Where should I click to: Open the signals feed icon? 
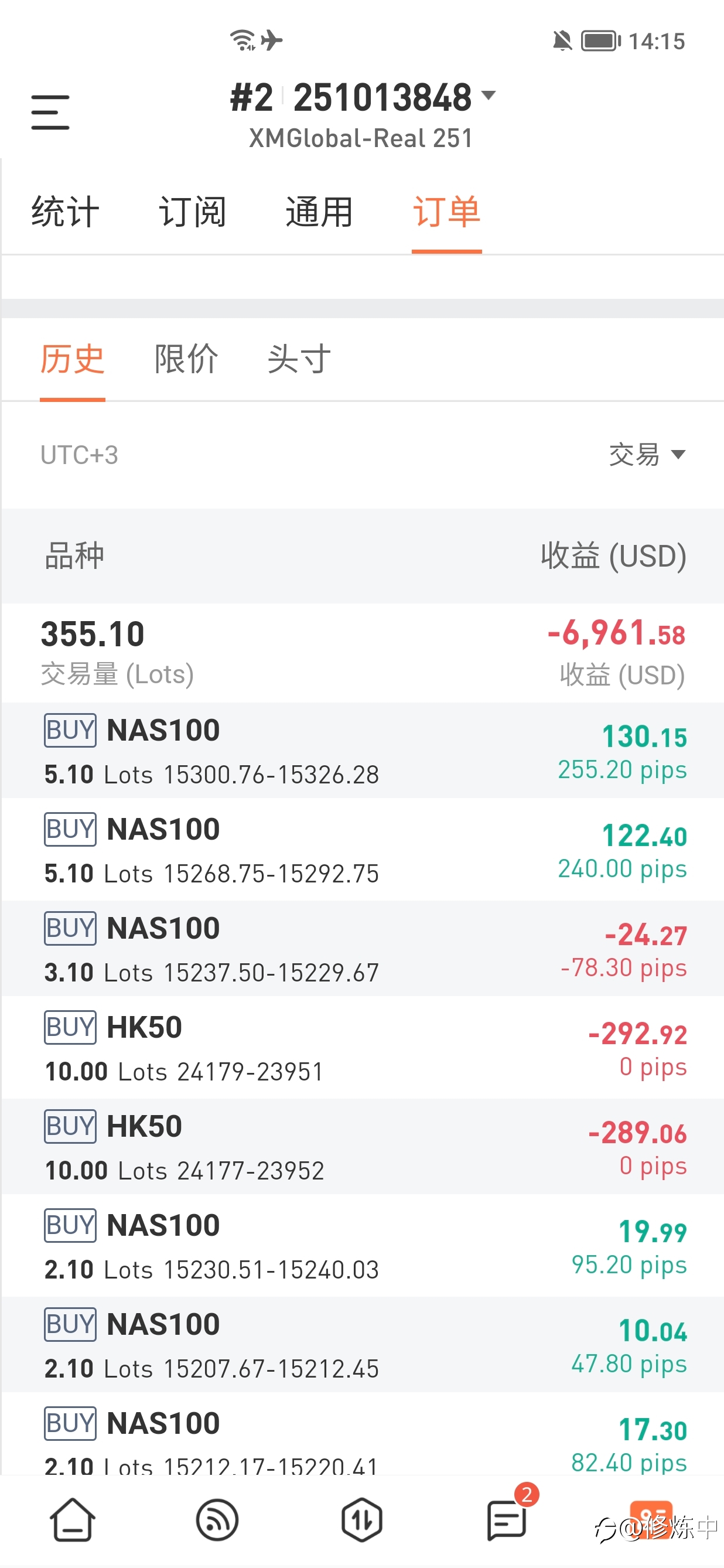pyautogui.click(x=217, y=1520)
